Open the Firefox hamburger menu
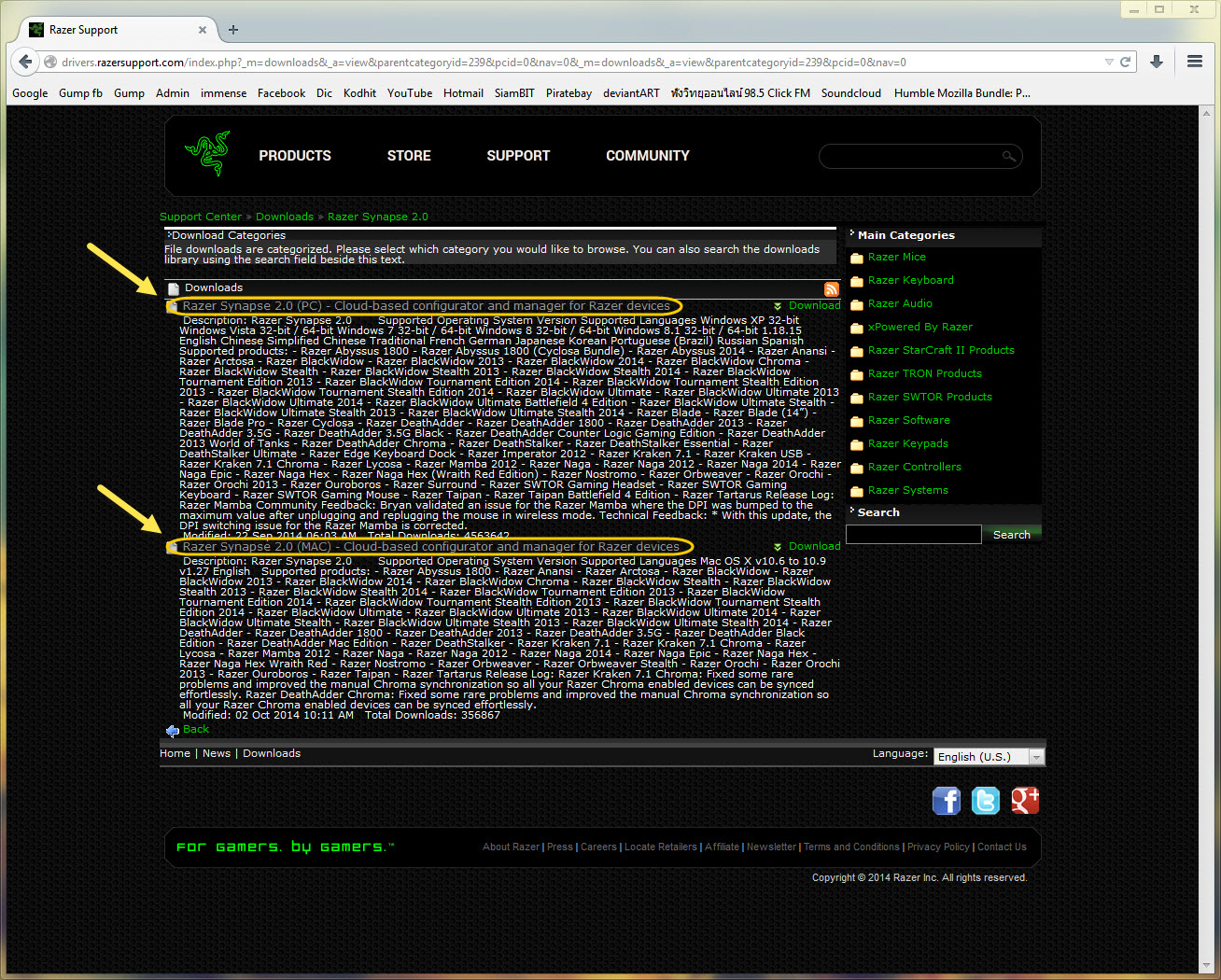This screenshot has width=1221, height=980. pos(1194,63)
